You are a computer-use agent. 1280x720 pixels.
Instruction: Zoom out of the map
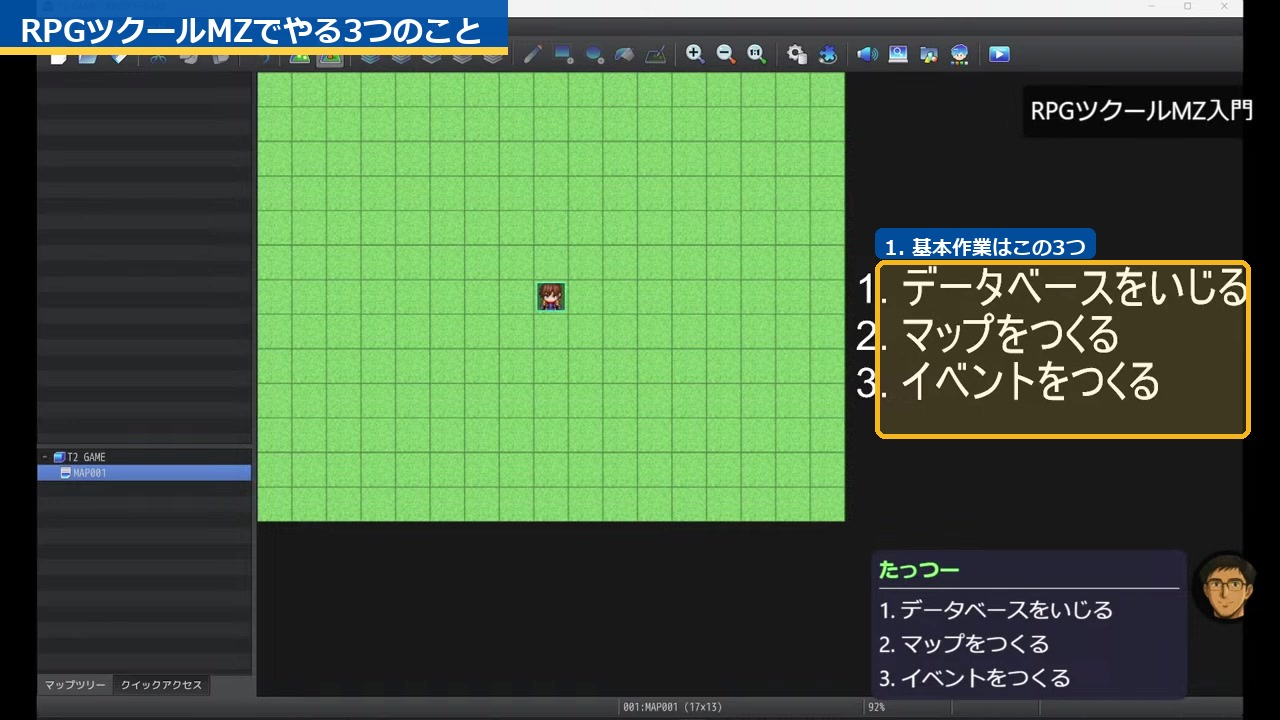click(726, 55)
